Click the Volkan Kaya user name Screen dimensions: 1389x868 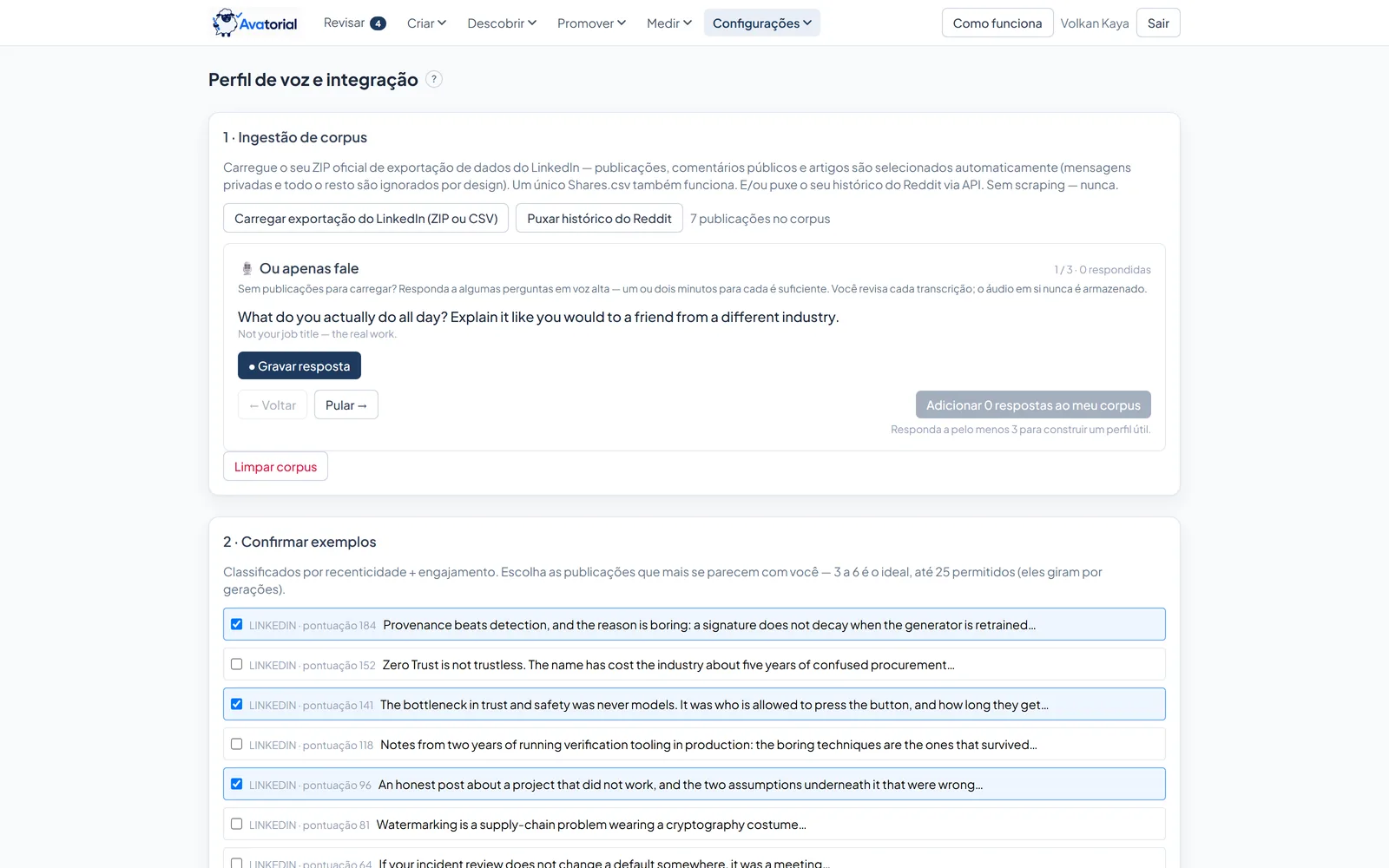1095,23
